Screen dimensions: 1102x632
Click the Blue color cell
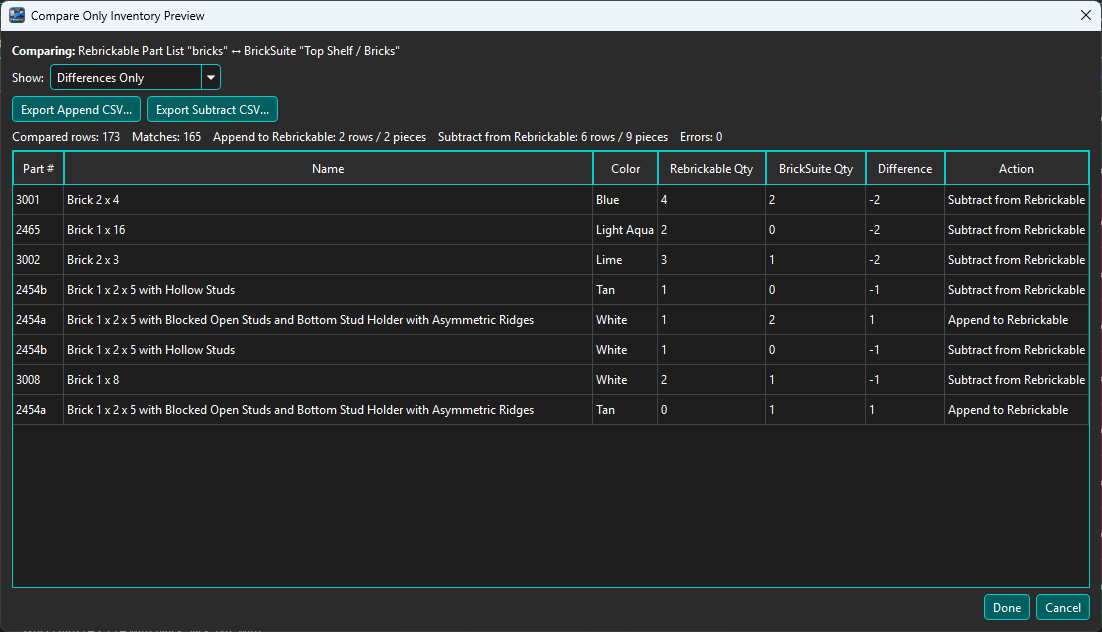(x=625, y=200)
